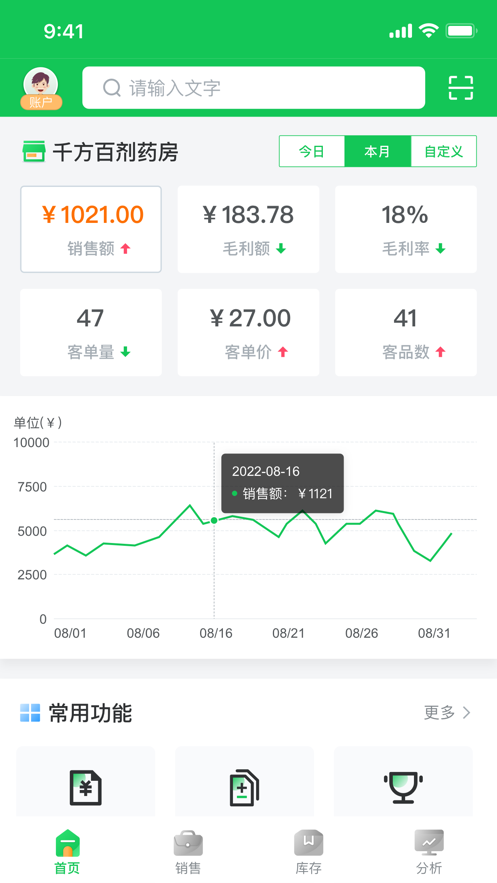The image size is (497, 883).
Task: Go to the 库存 inventory tab
Action: pyautogui.click(x=308, y=852)
